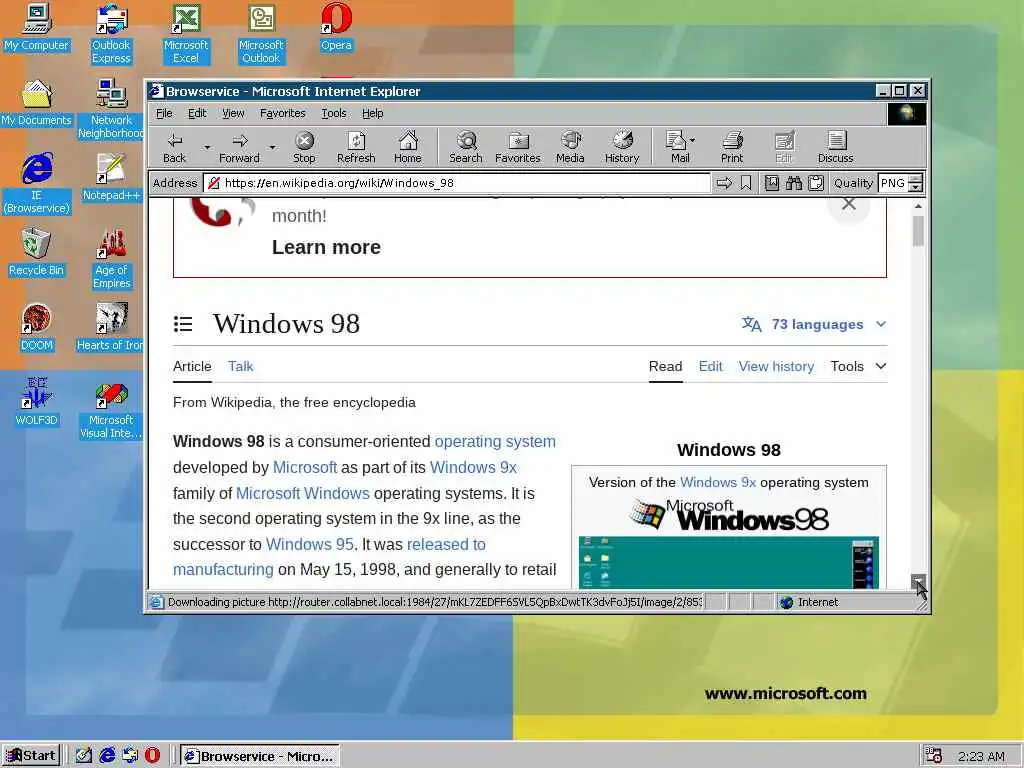Screen dimensions: 1024x768
Task: Click the Quality stepper up arrow
Action: click(916, 179)
